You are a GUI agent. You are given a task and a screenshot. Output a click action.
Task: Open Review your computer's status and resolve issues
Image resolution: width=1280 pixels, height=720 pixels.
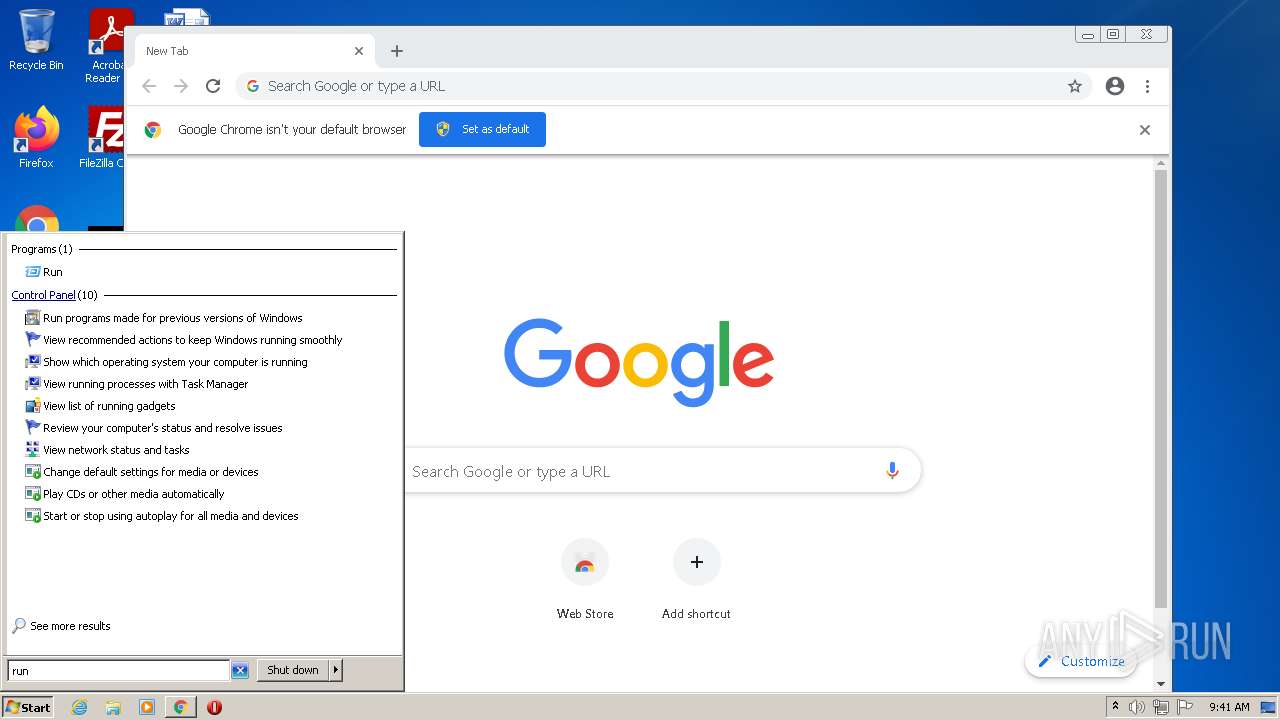pyautogui.click(x=154, y=428)
